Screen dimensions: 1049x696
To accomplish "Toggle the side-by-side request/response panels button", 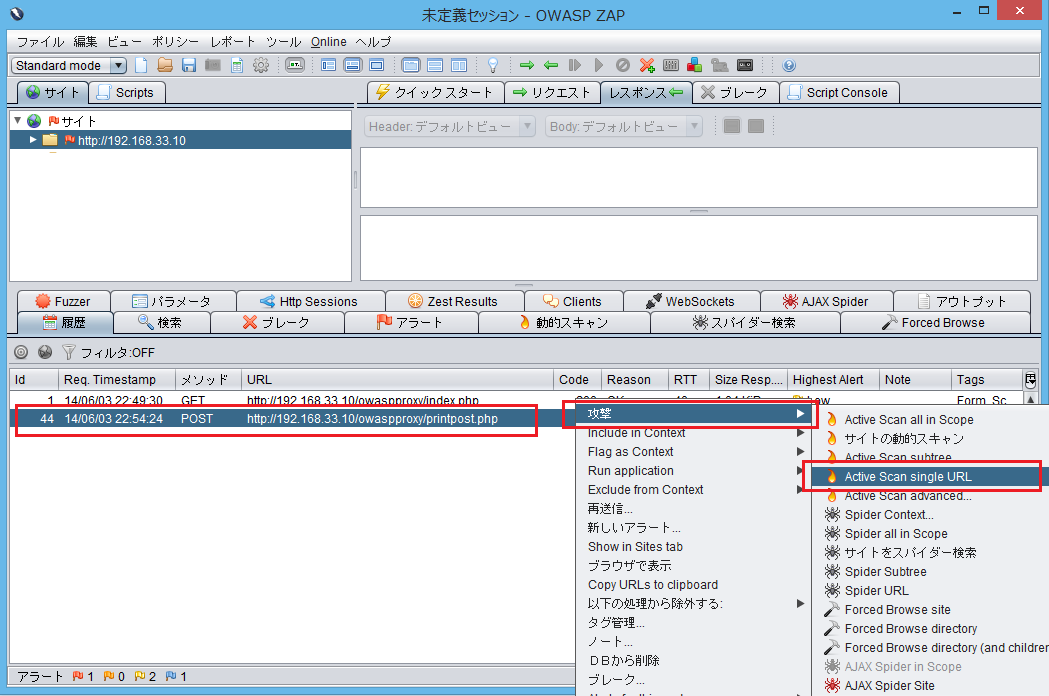I will (459, 65).
